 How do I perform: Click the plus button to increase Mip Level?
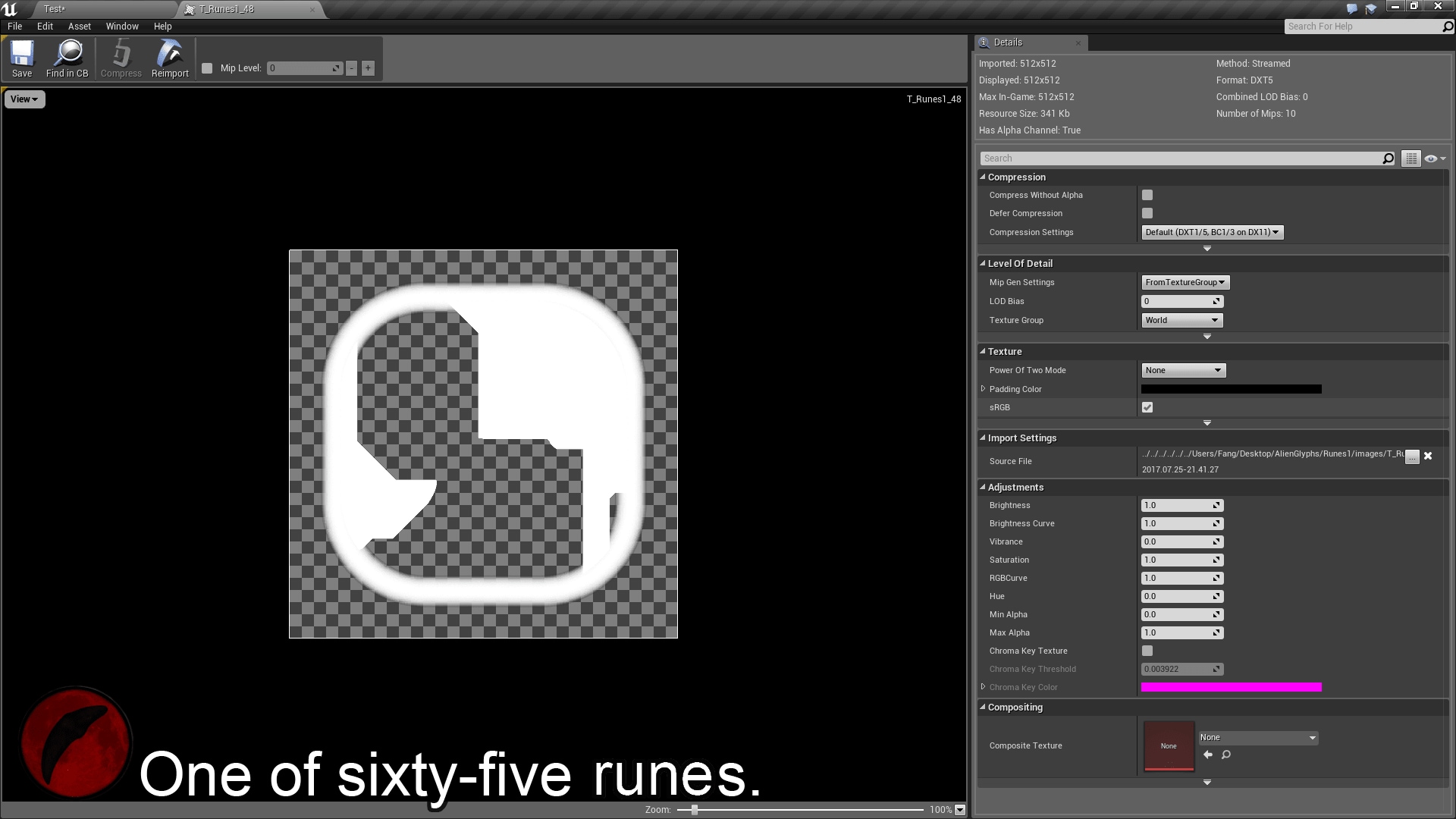367,67
